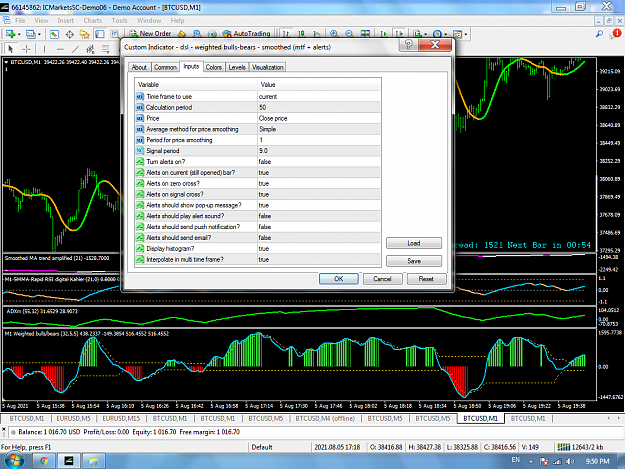Click the search magnifier icon at top right
The width and height of the screenshot is (625, 469).
599,34
